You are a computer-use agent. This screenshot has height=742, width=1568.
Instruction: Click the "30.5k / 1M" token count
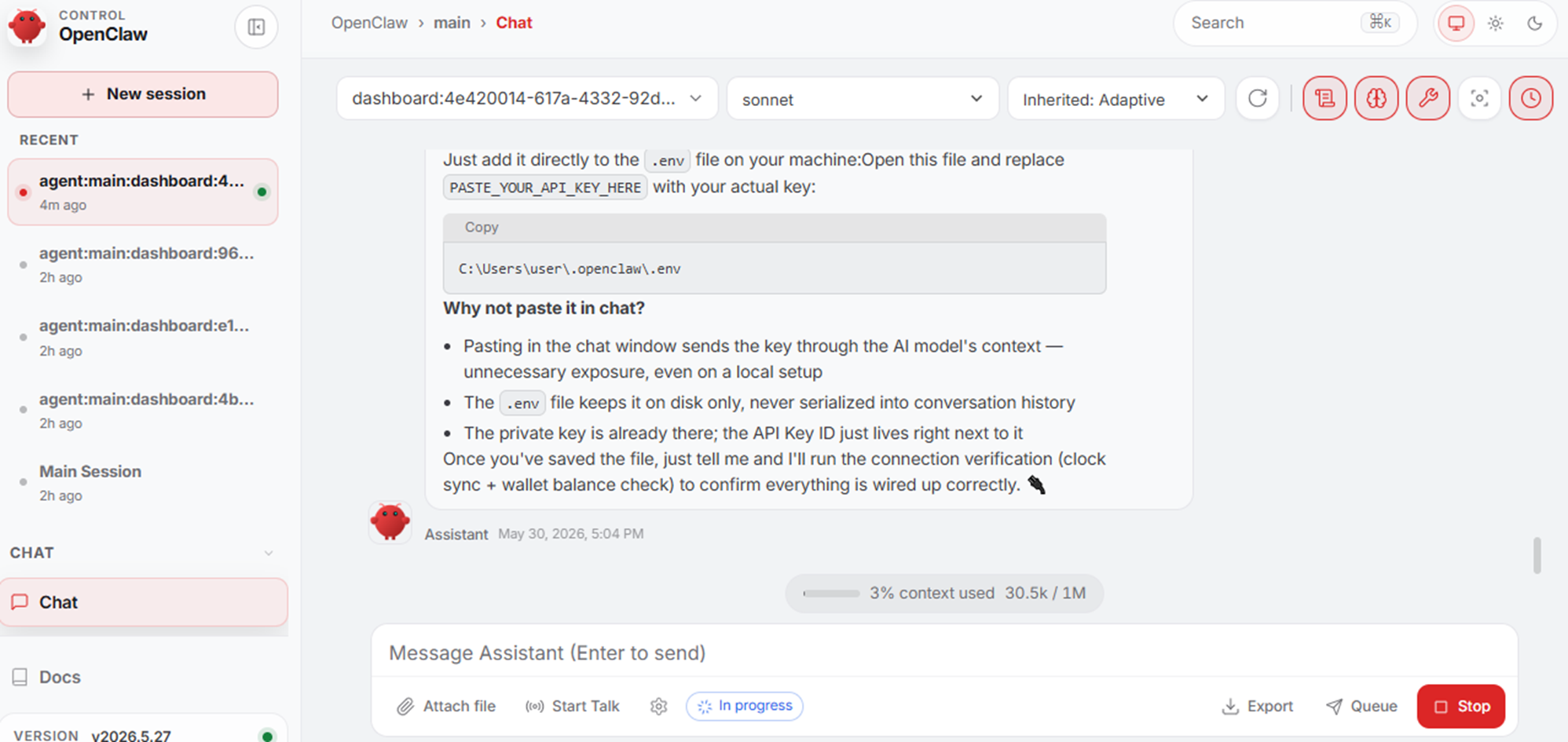coord(1046,593)
